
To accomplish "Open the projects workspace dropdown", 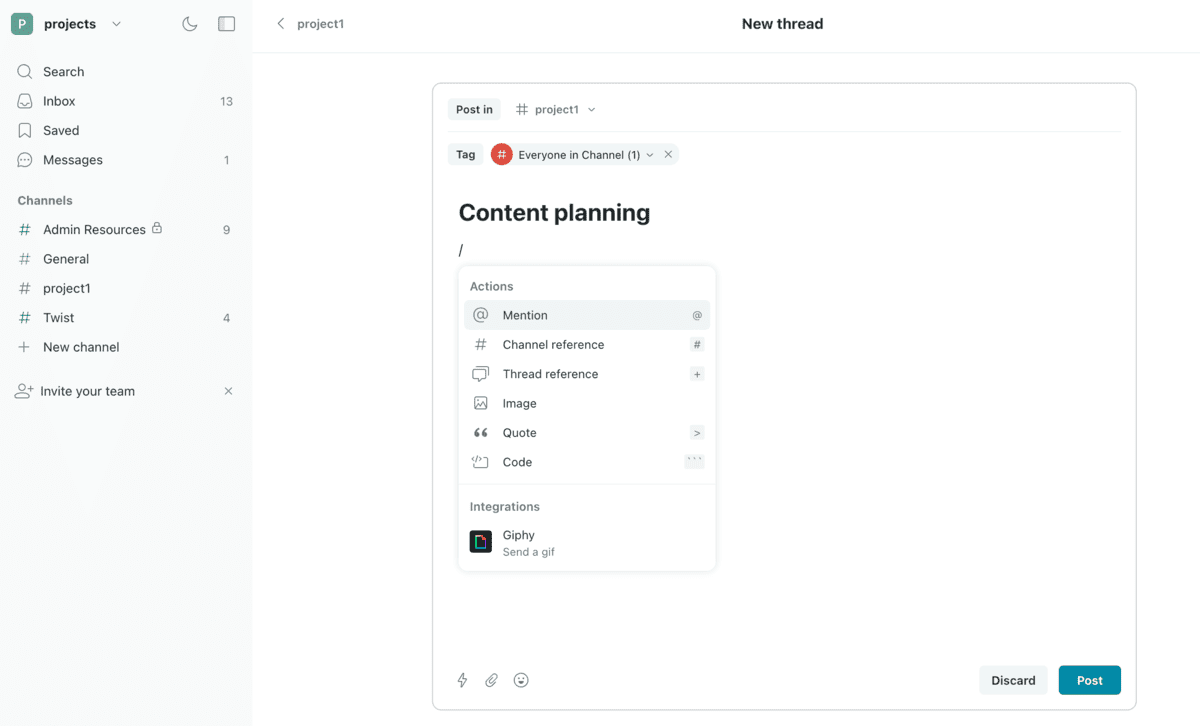I will coord(116,24).
